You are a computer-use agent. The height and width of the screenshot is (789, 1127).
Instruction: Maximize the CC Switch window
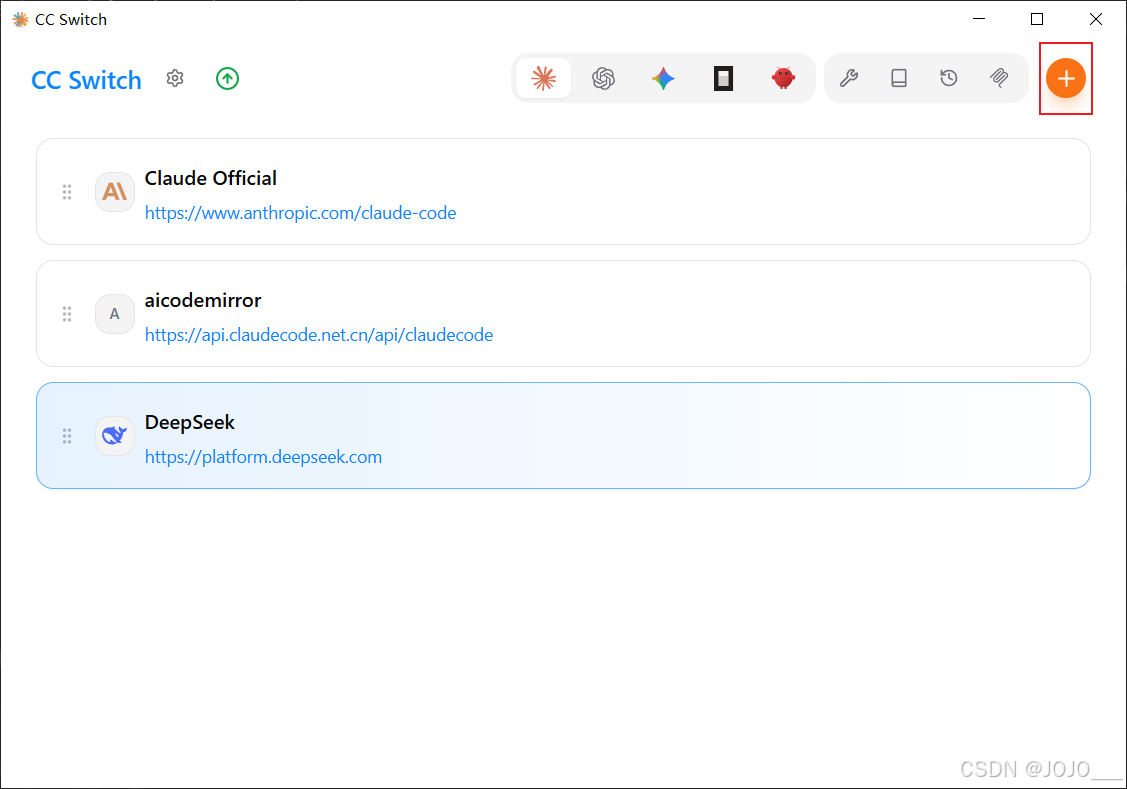[1036, 19]
